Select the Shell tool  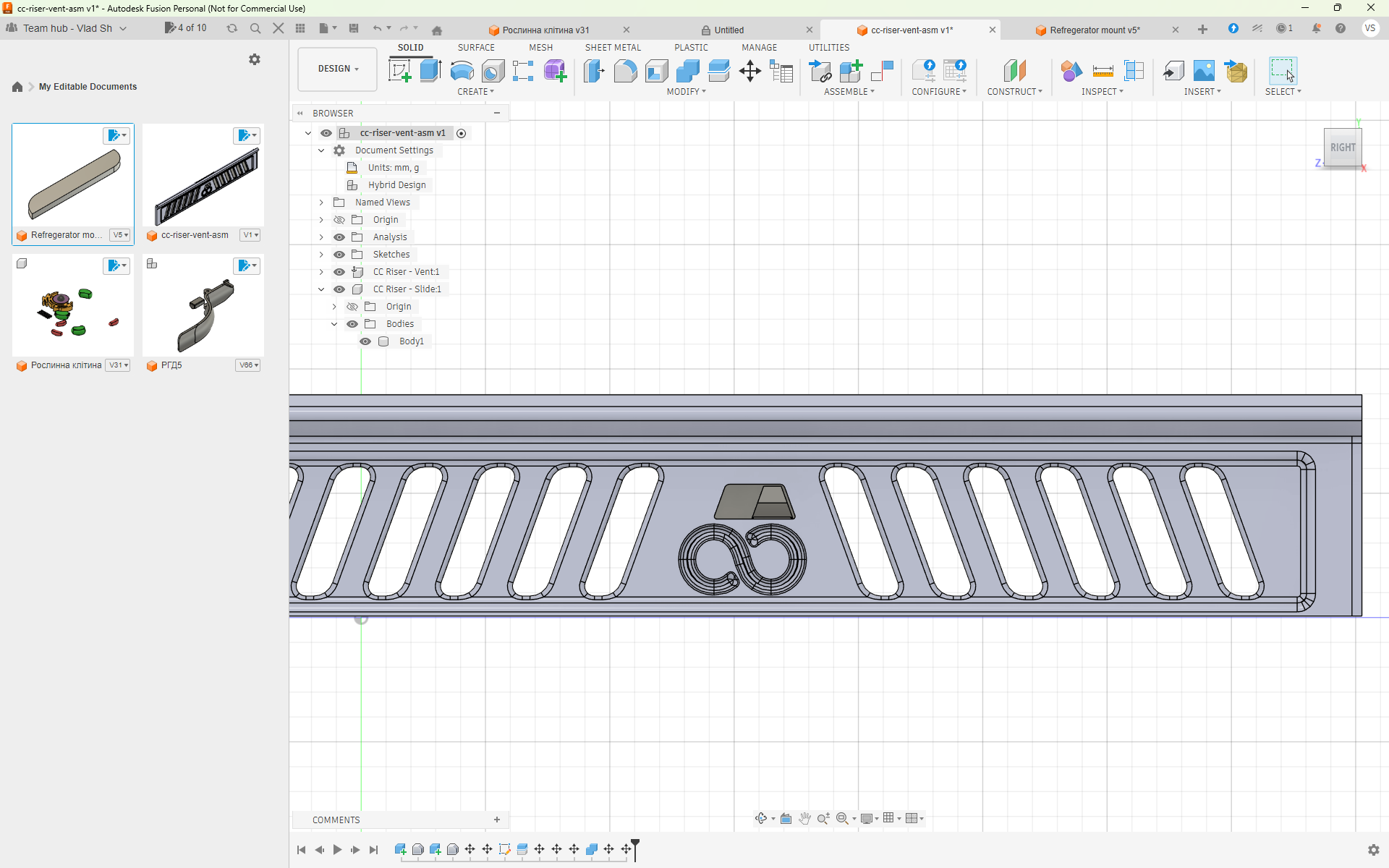point(656,71)
